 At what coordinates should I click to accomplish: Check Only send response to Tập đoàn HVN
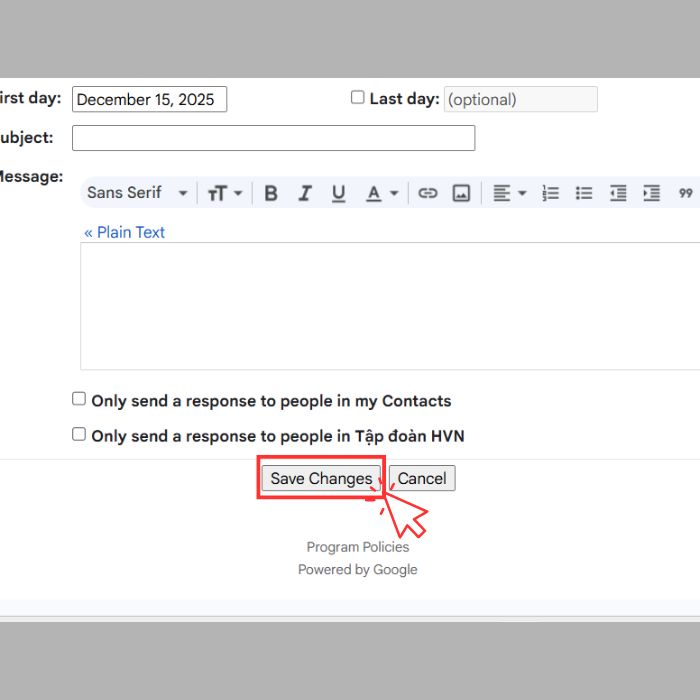(x=79, y=434)
